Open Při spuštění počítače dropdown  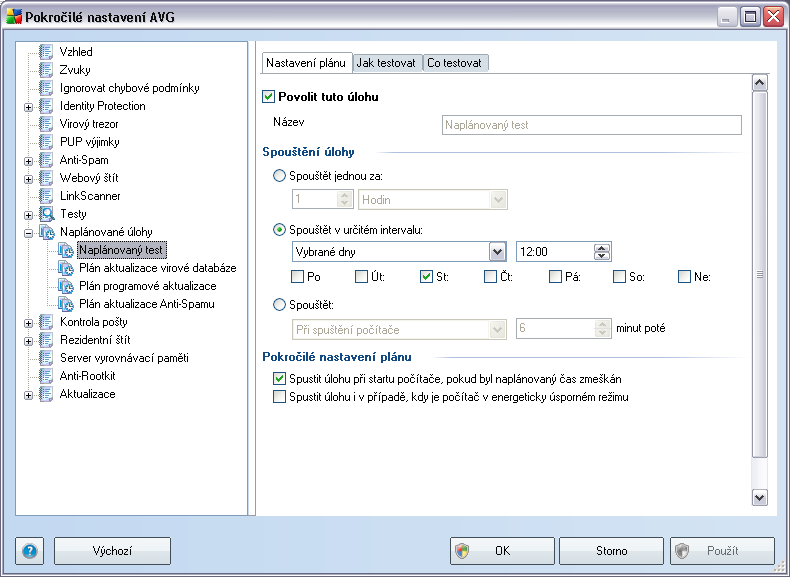(498, 330)
